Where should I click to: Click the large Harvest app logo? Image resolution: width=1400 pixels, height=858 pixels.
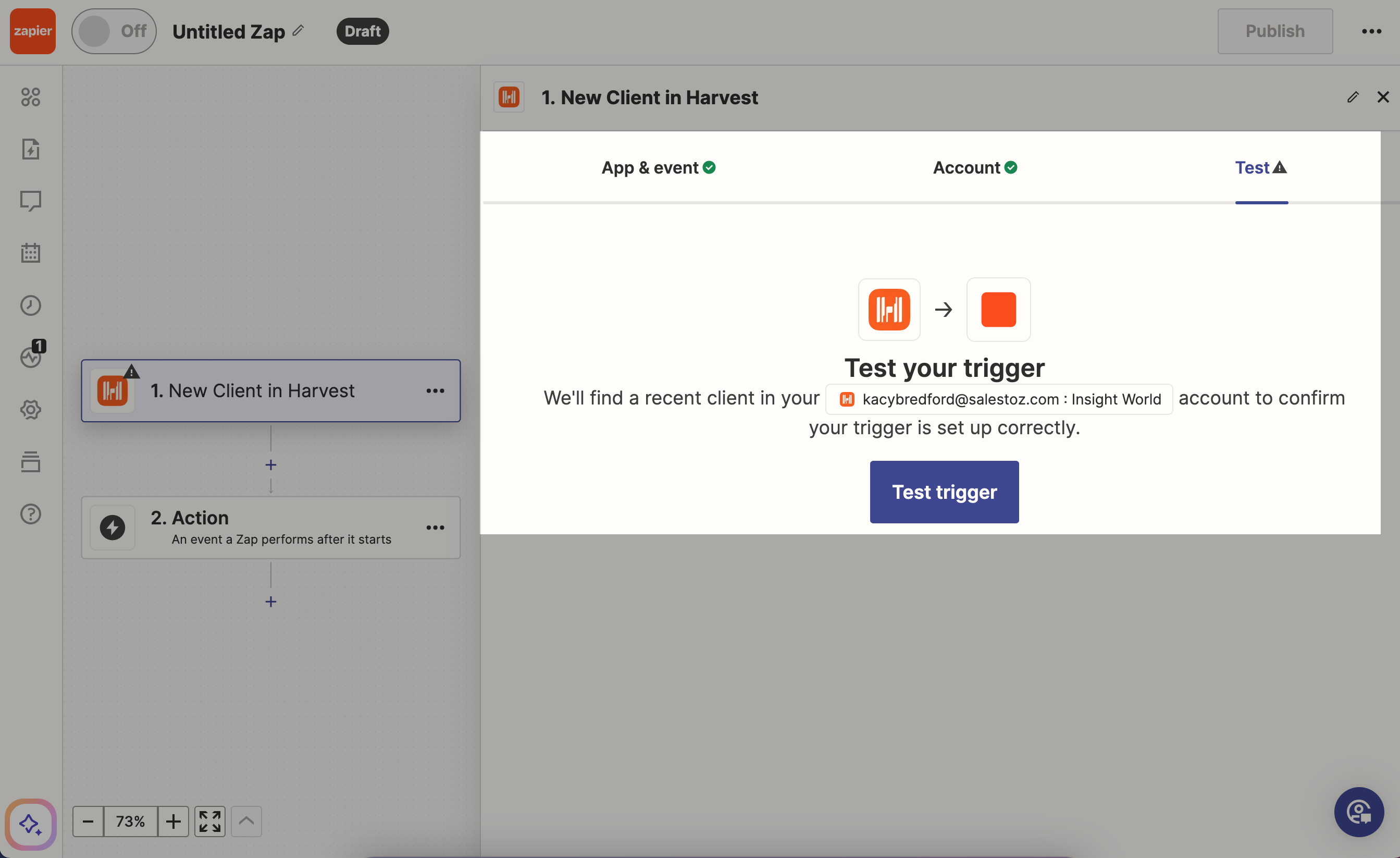pos(889,309)
